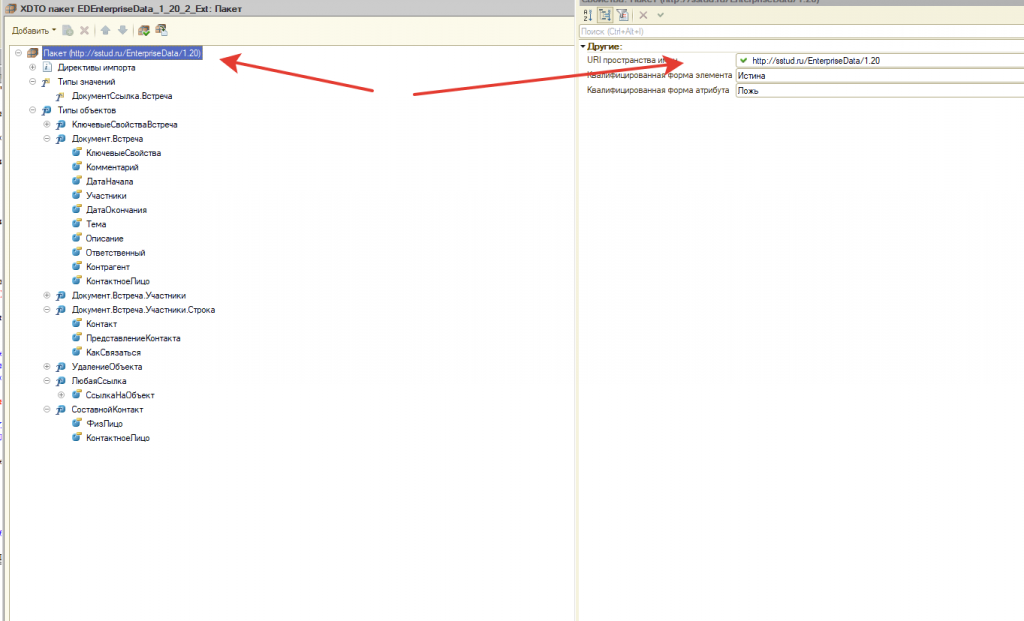
Task: Collapse the Типы объектов node
Action: 32,110
